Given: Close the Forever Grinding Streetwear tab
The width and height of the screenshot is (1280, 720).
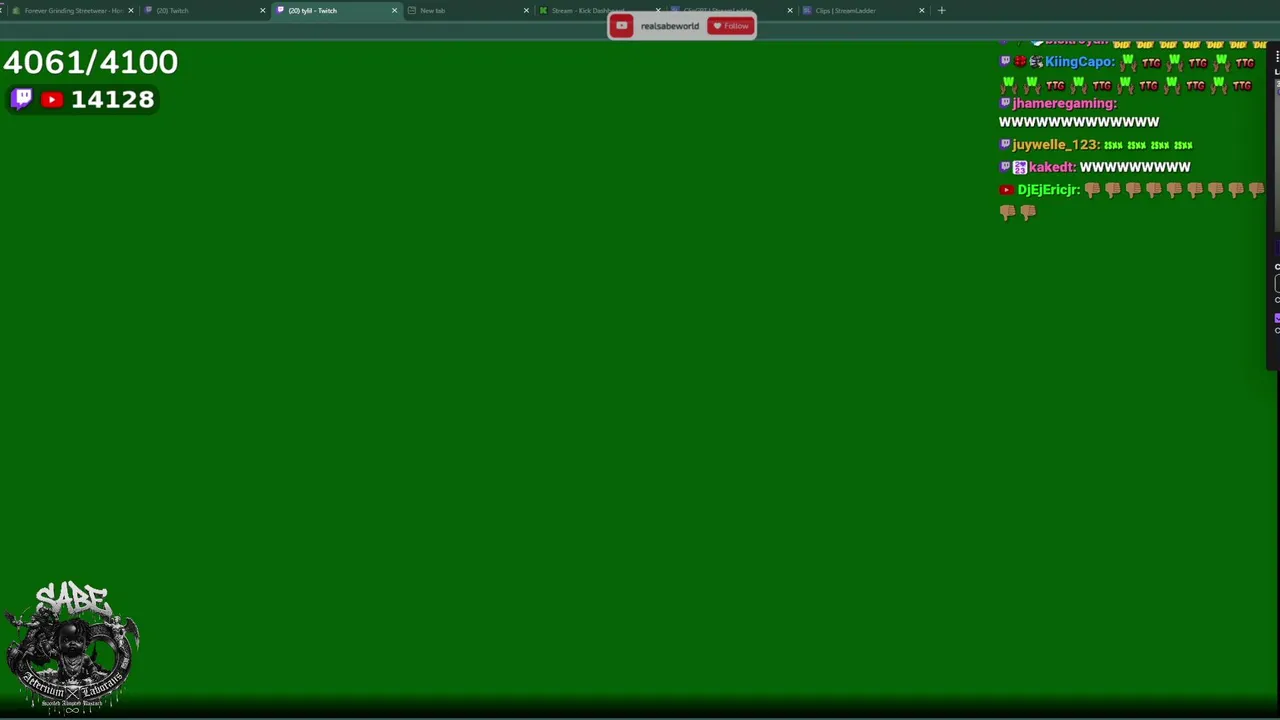Looking at the screenshot, I should 131,10.
